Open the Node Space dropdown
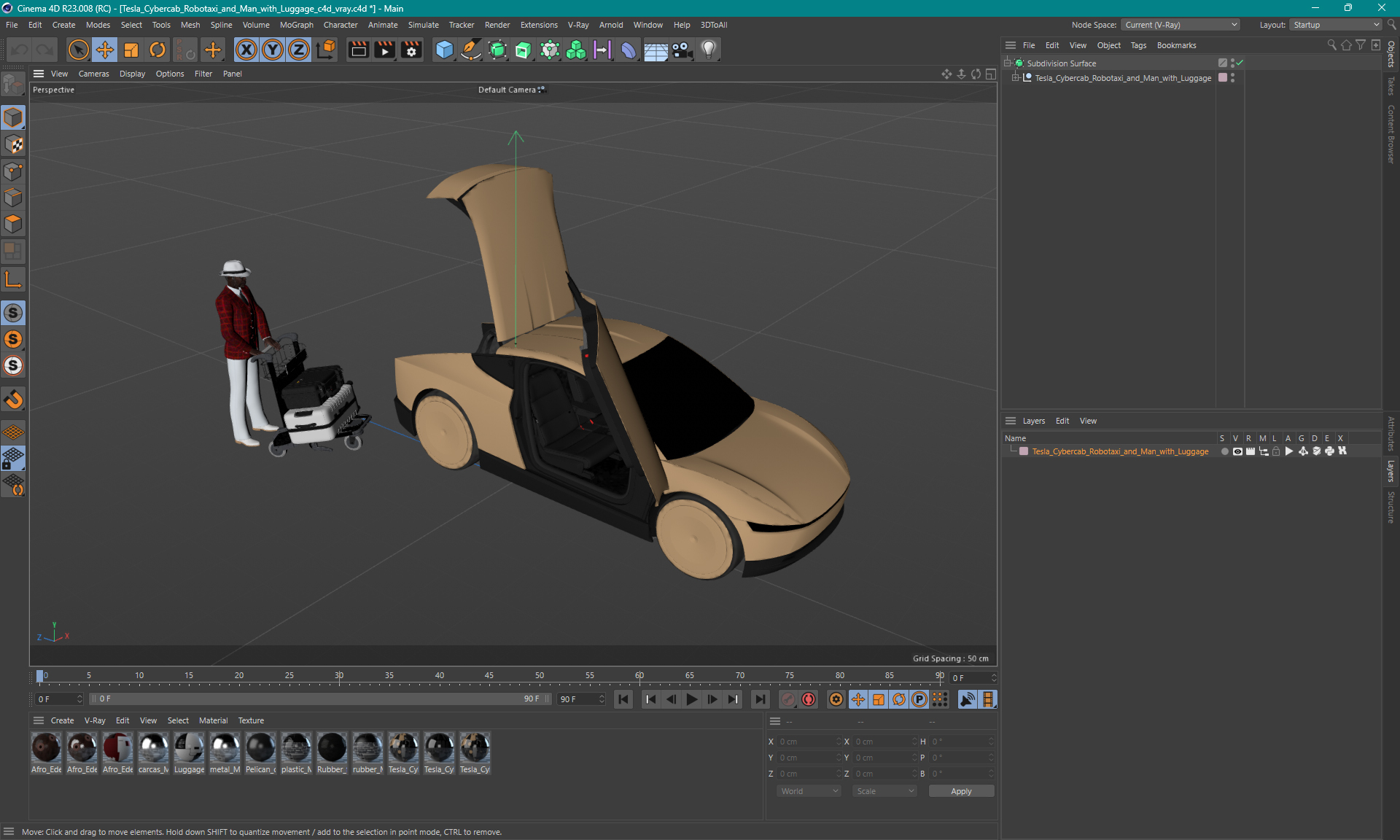 [x=1180, y=25]
